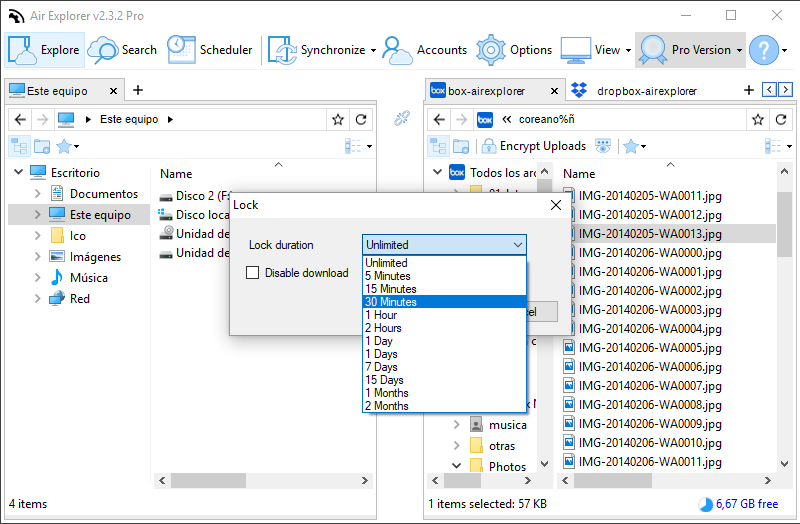The height and width of the screenshot is (524, 800).
Task: Add left pane location to favorites
Action: [x=338, y=119]
